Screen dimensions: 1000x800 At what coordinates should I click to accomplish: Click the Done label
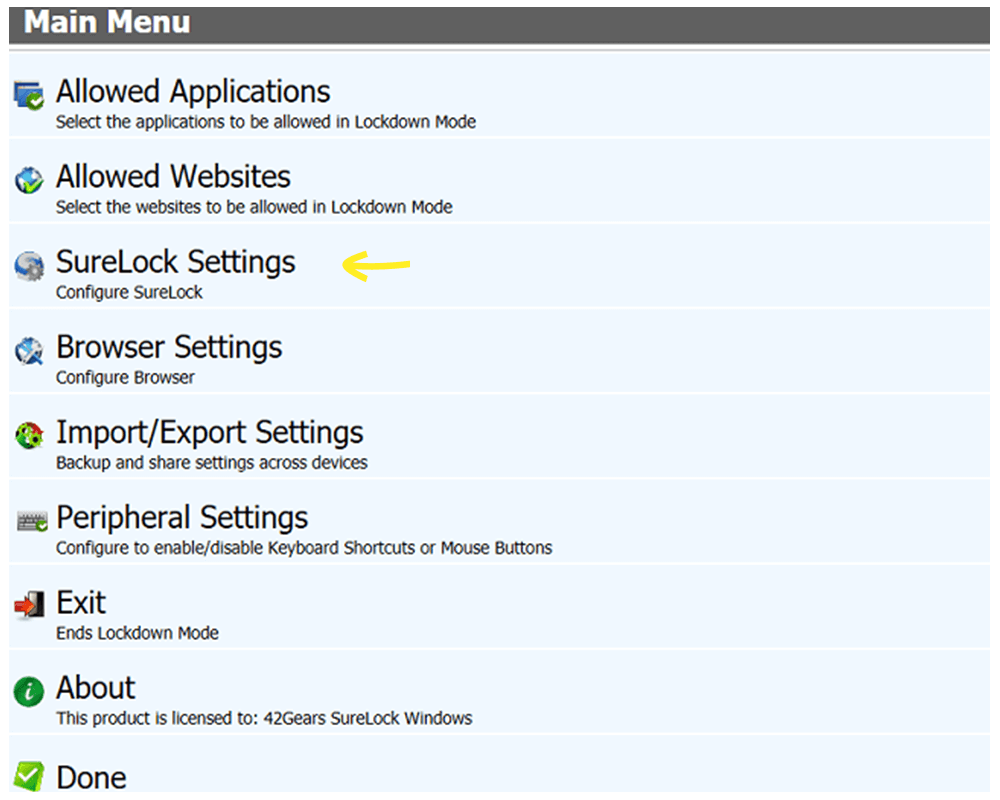pos(91,778)
